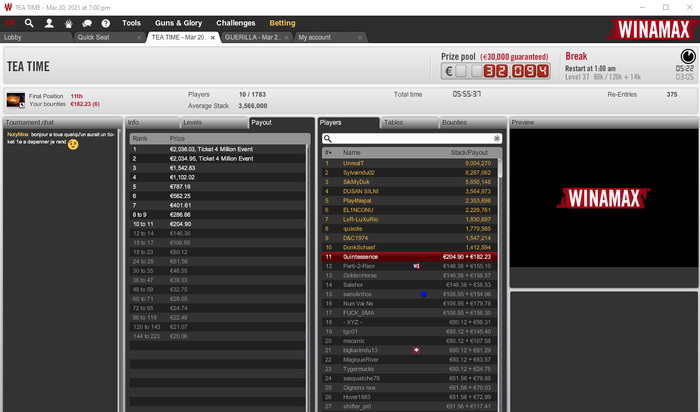Select the Payout tab
This screenshot has width=700, height=412.
[x=281, y=123]
